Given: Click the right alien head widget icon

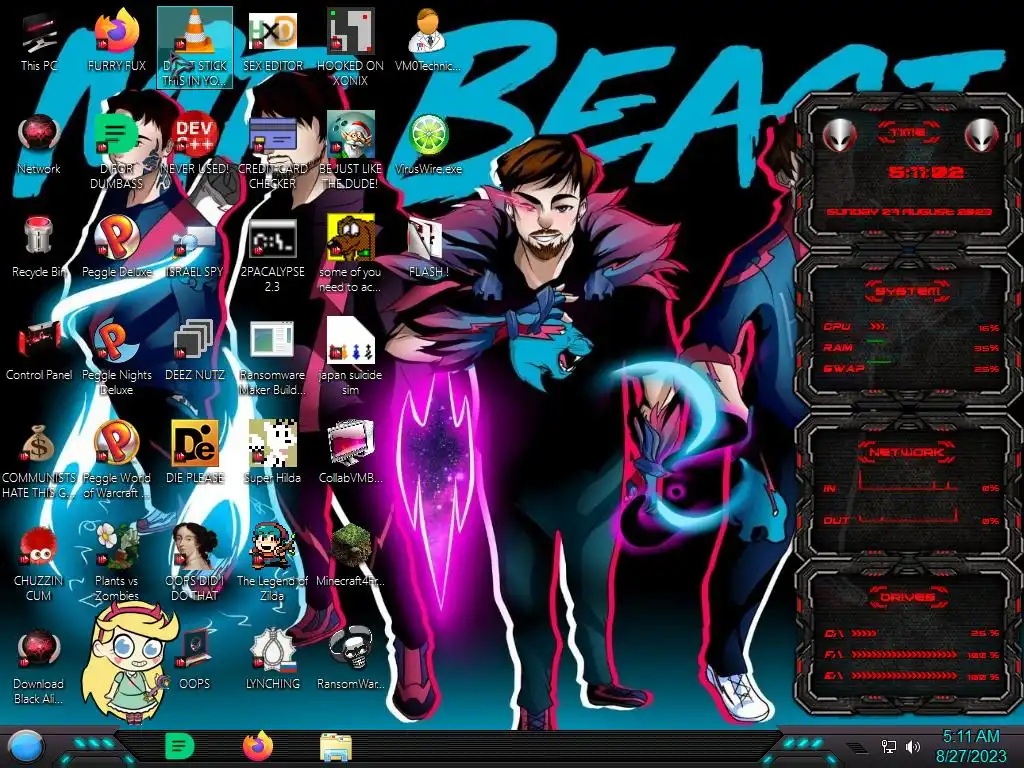Looking at the screenshot, I should tap(982, 136).
